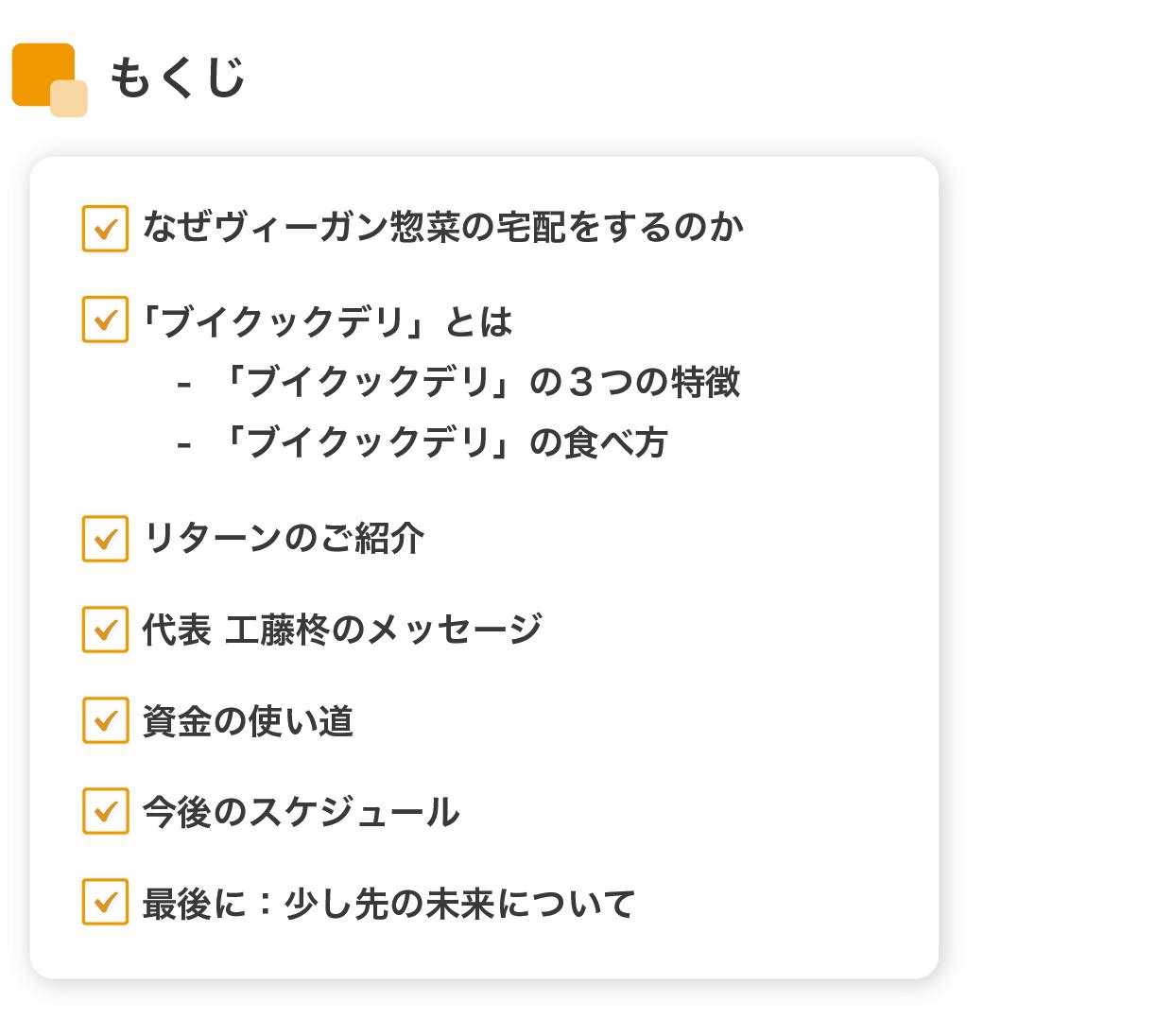Toggle checkbox beside なぜヴィーガン惣菜の宅配をするのか
The image size is (1173, 1036).
click(105, 229)
